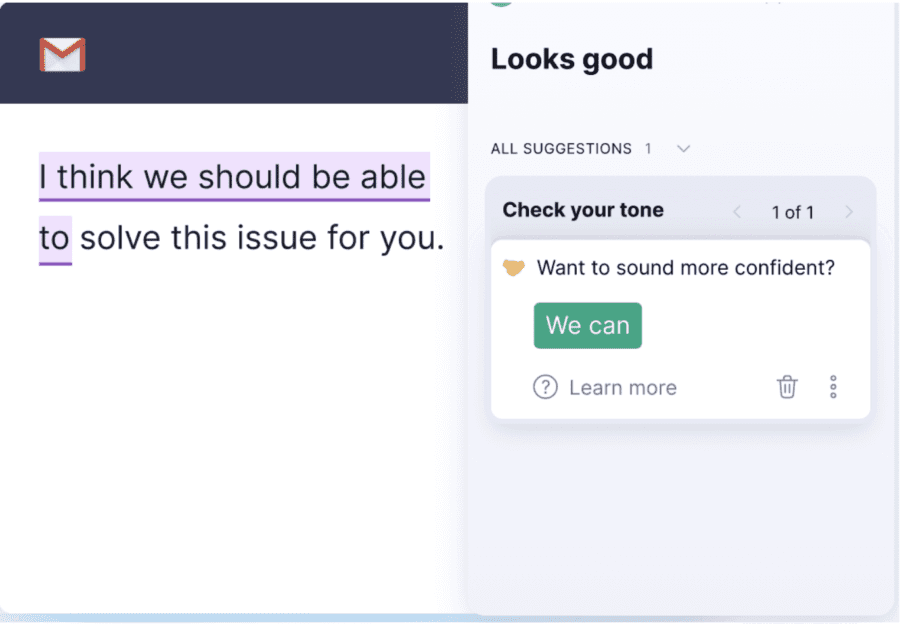Image resolution: width=900 pixels, height=625 pixels.
Task: Click the ALL SUGGESTIONS filter label
Action: point(560,148)
